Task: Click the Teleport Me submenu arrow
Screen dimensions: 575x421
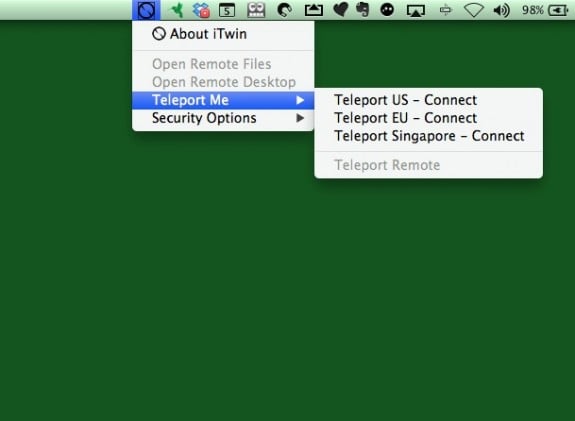Action: point(300,100)
